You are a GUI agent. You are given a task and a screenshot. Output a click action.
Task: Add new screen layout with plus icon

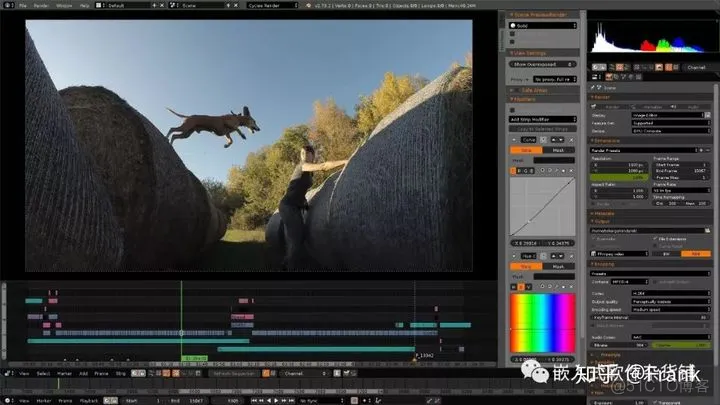tap(154, 6)
